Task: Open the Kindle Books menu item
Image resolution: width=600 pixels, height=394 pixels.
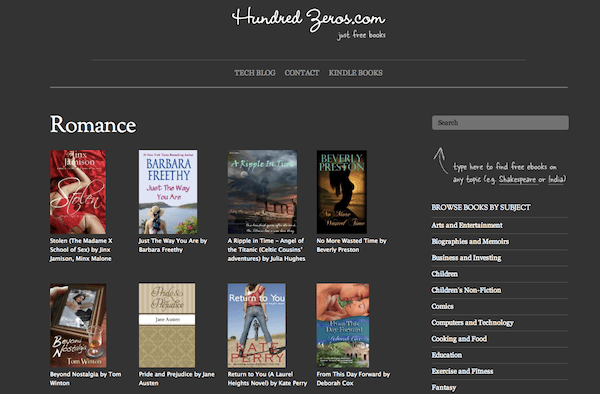Action: pos(355,73)
